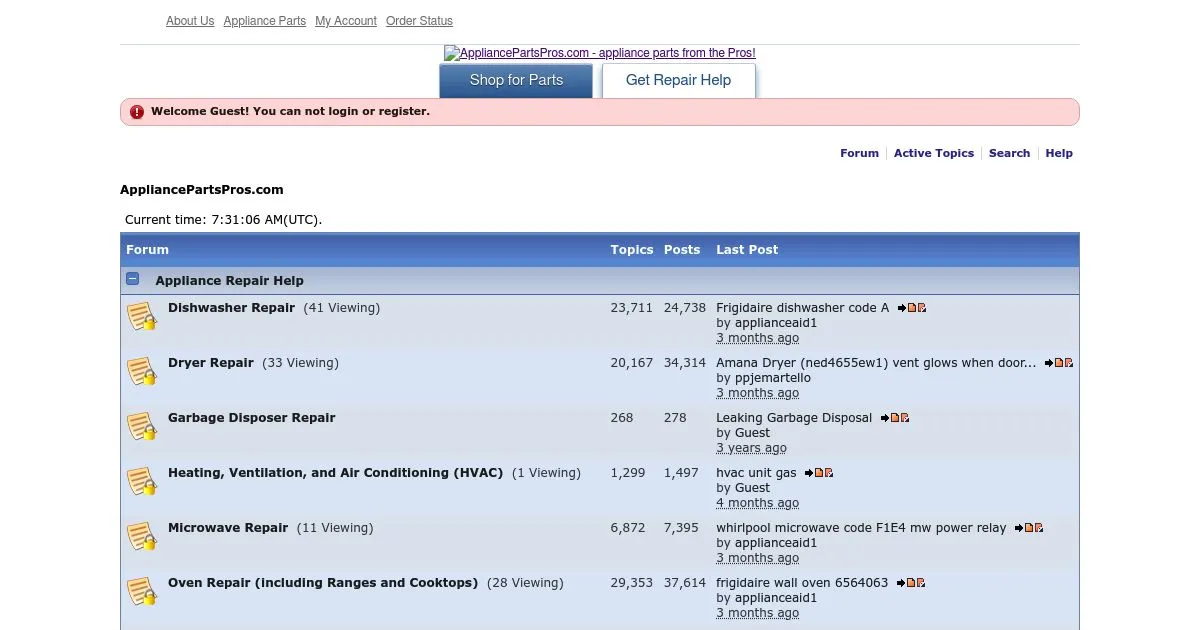
Task: Click the AppliancePartsPros.com logo link
Action: pos(600,53)
